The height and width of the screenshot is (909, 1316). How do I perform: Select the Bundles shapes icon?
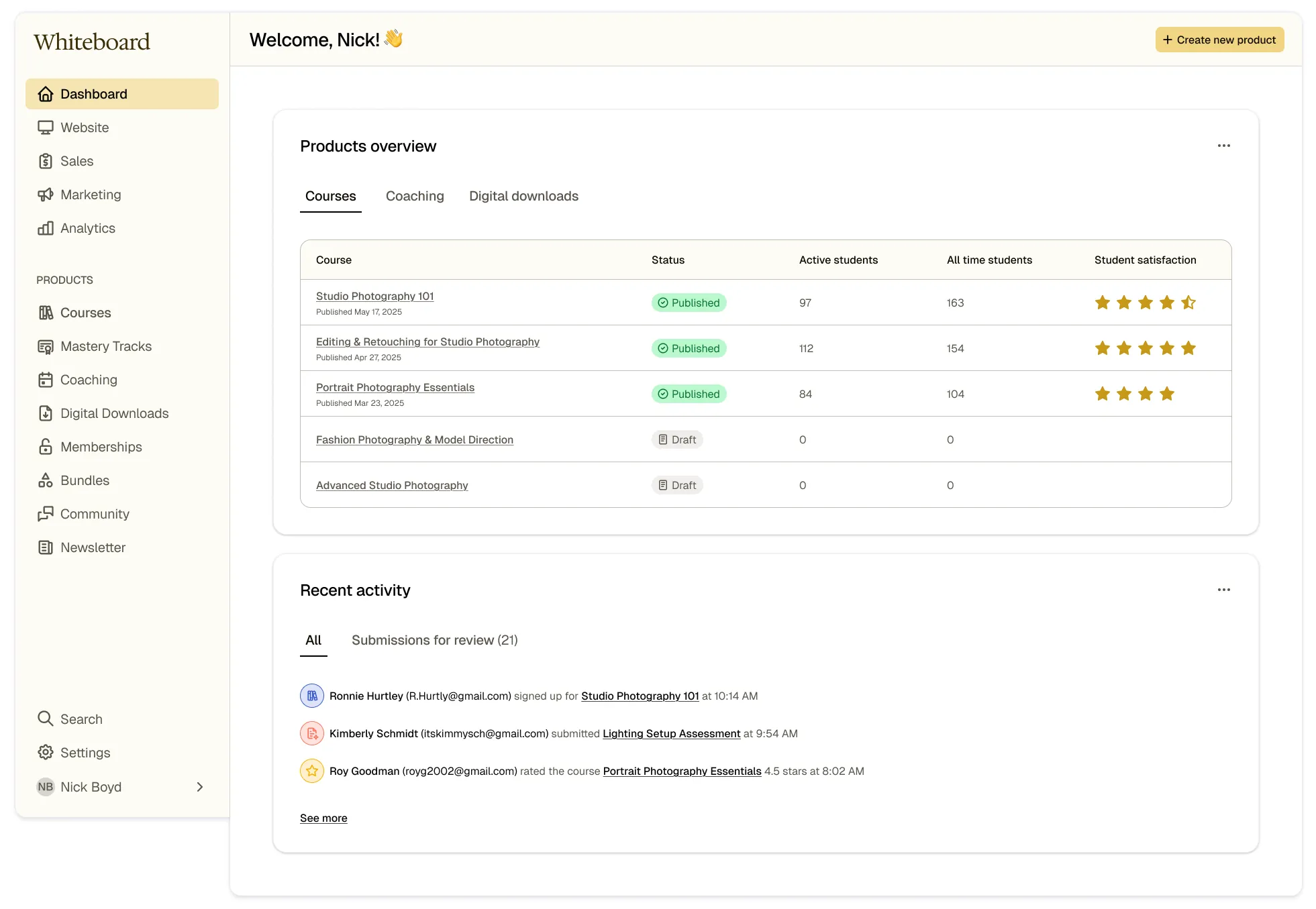[45, 480]
